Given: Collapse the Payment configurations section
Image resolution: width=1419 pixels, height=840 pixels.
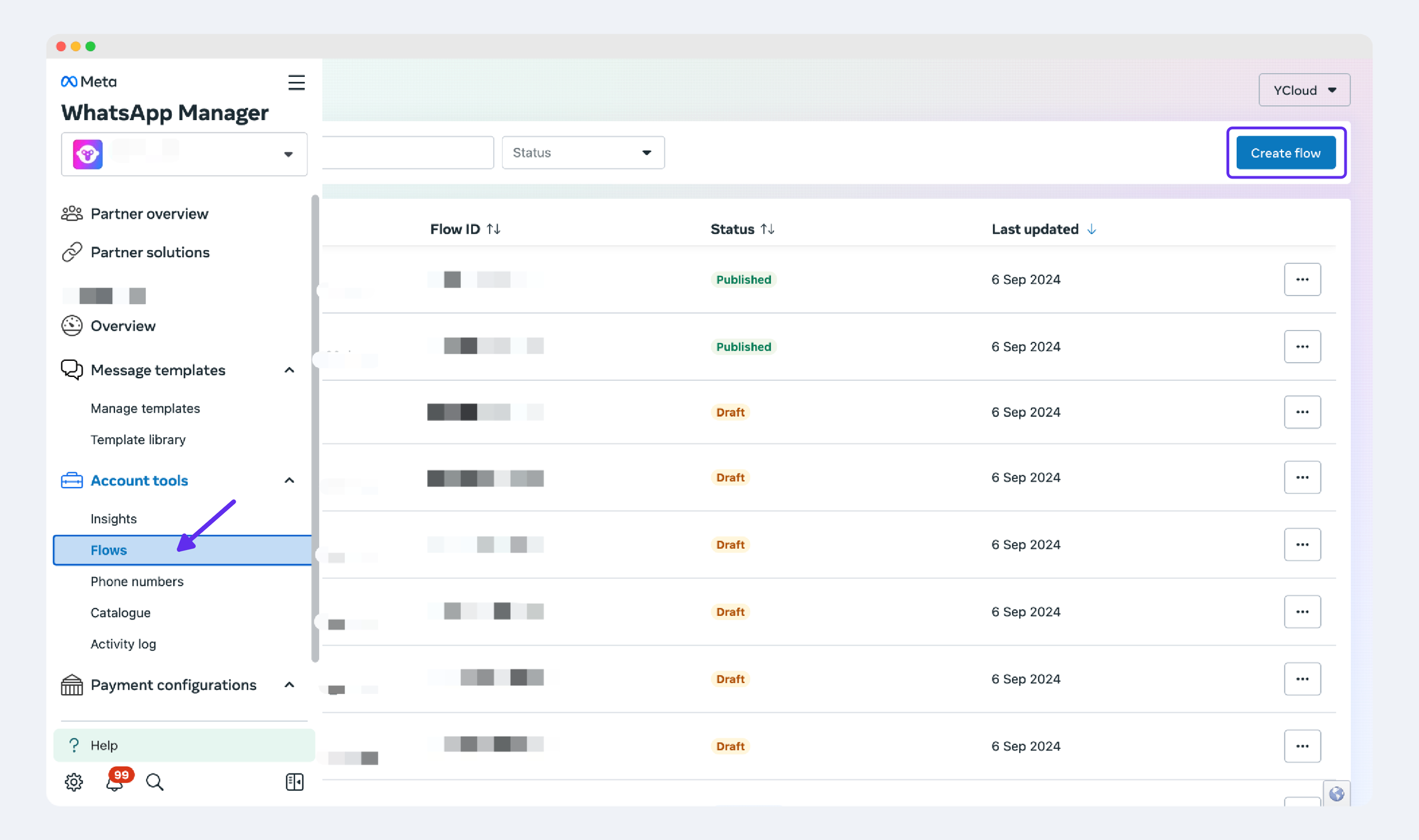Looking at the screenshot, I should pyautogui.click(x=289, y=685).
